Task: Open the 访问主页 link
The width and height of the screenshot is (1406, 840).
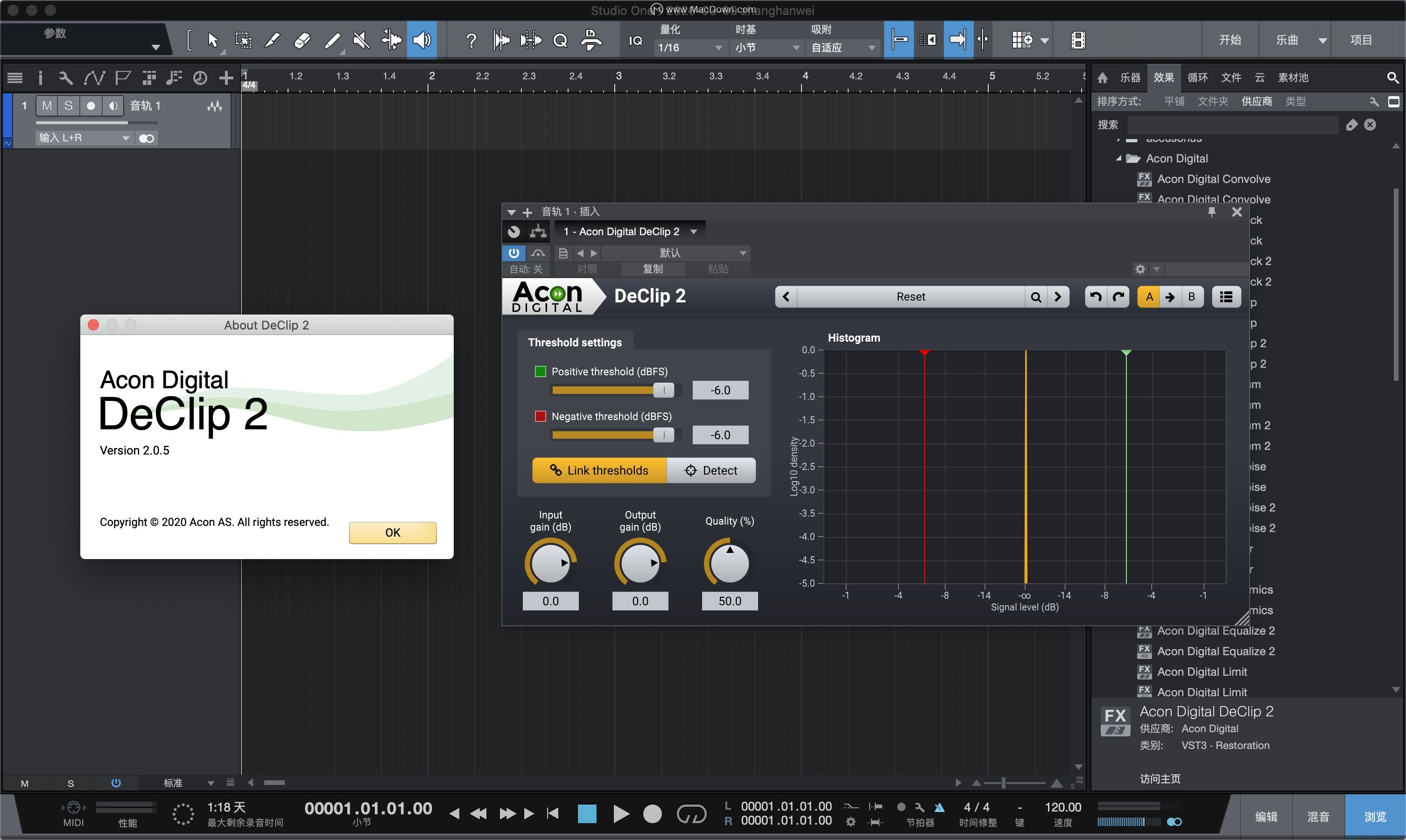Action: pyautogui.click(x=1160, y=779)
